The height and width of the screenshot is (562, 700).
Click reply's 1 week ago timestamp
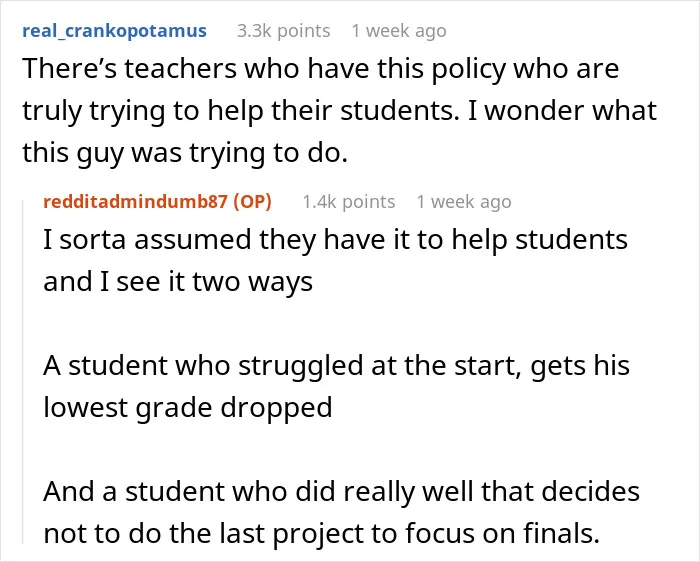coord(464,202)
